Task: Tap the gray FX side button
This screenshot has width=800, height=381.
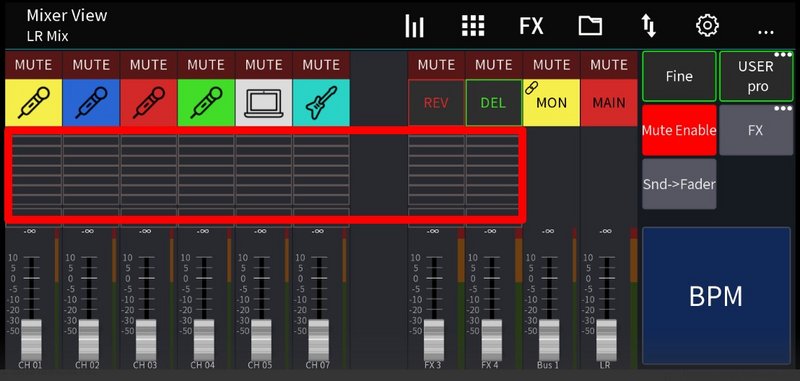Action: pyautogui.click(x=757, y=130)
